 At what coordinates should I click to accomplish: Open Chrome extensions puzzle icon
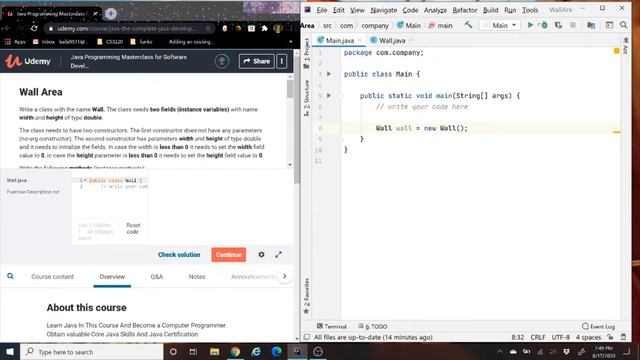click(264, 28)
